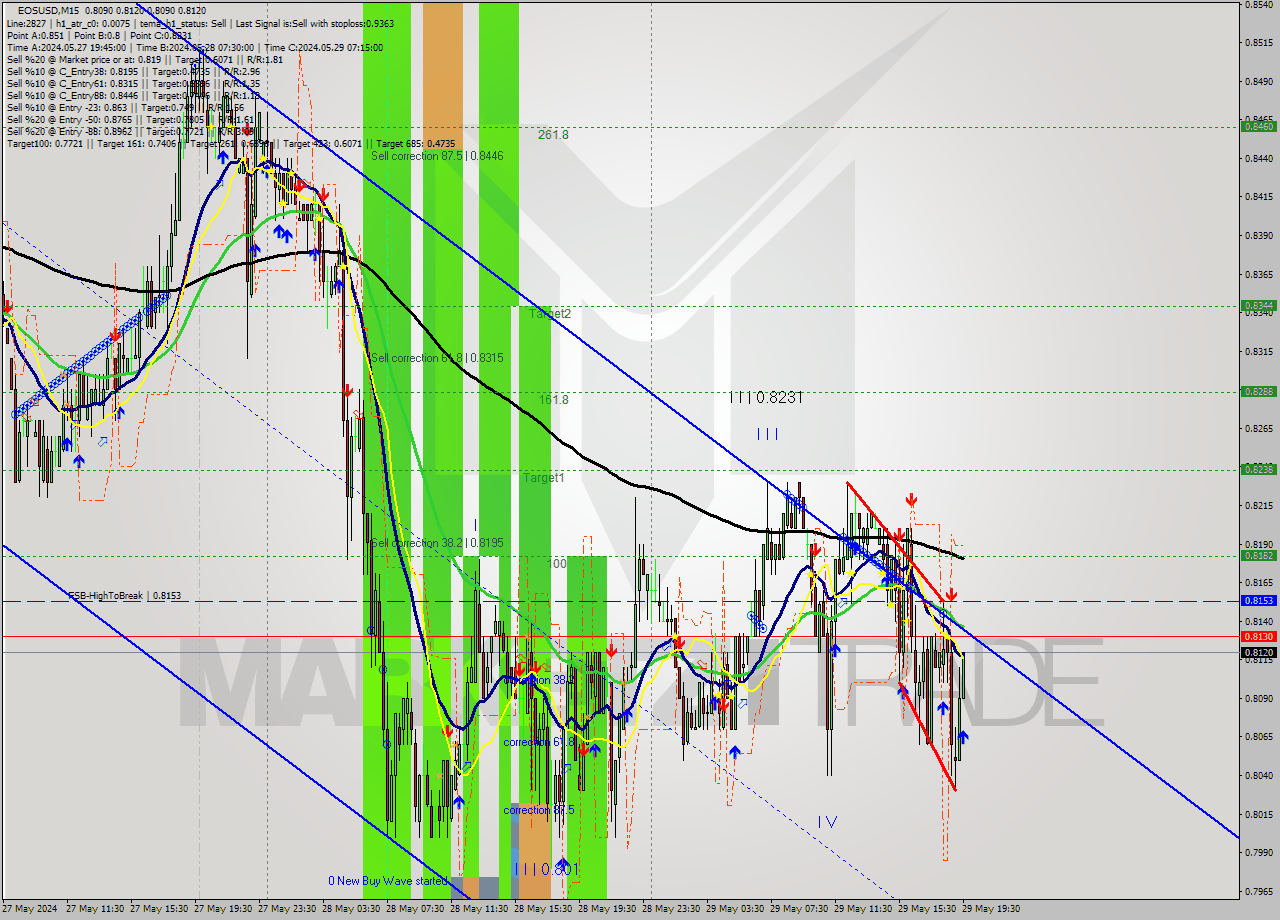Click the '27 May 19:30' time label
Screen dimensions: 1280x920
(223, 909)
